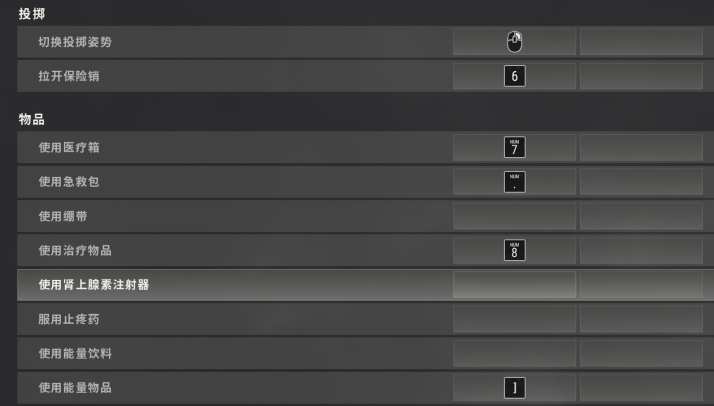
Task: Click the NUM 8 key icon for 使用治疗物品
Action: pos(515,250)
